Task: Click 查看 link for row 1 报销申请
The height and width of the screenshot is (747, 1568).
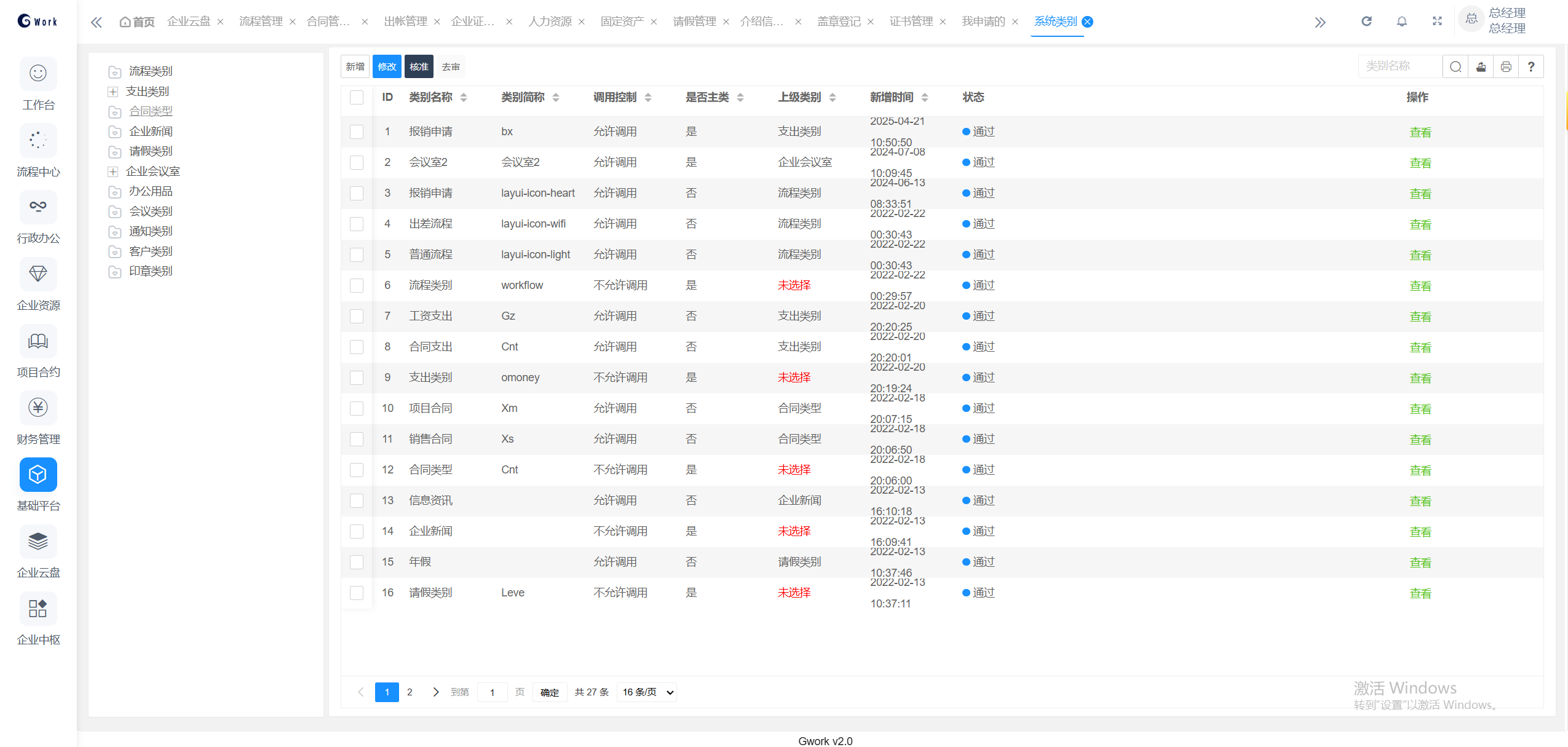Action: point(1420,132)
